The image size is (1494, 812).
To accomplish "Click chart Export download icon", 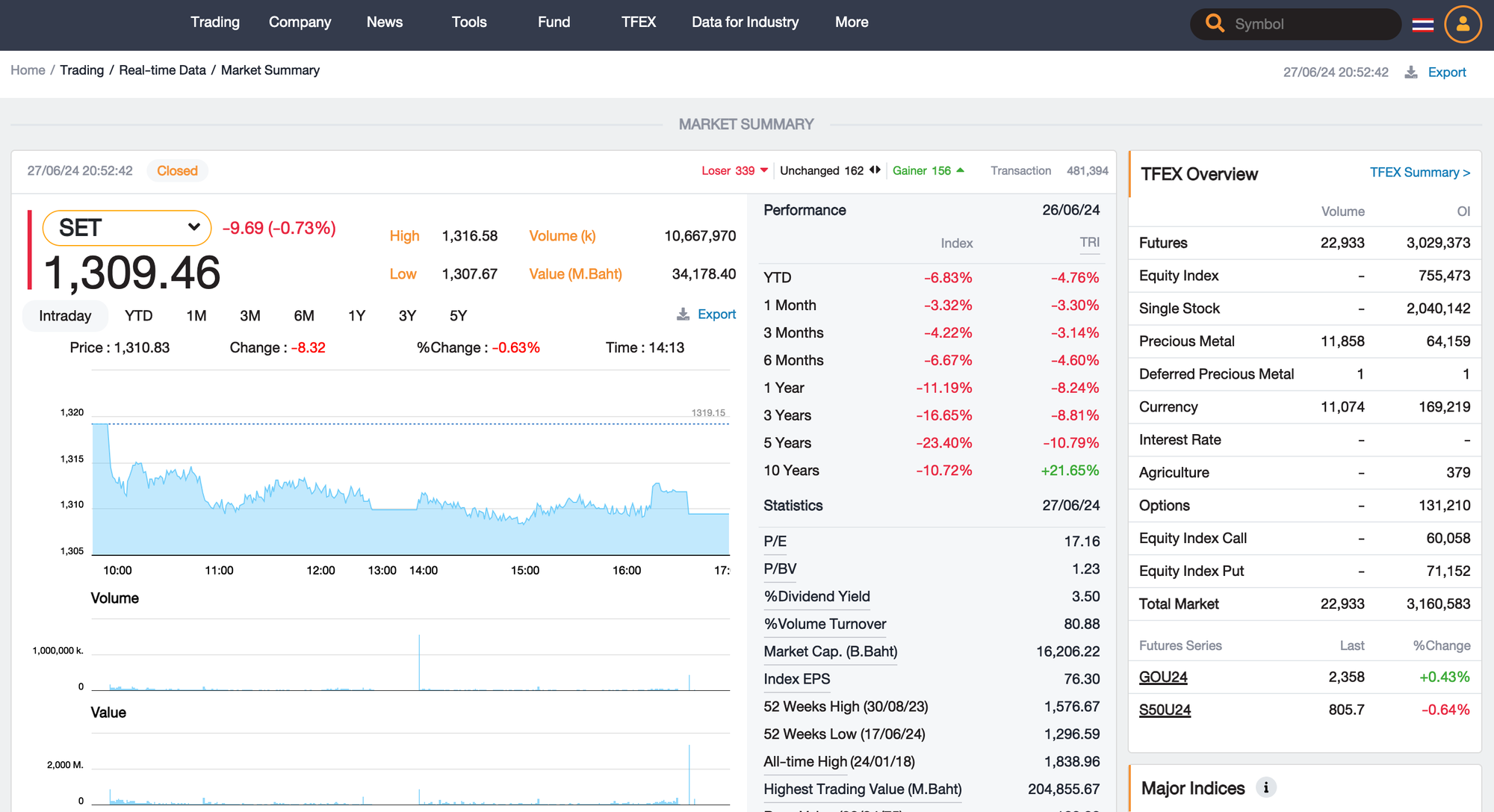I will [683, 314].
